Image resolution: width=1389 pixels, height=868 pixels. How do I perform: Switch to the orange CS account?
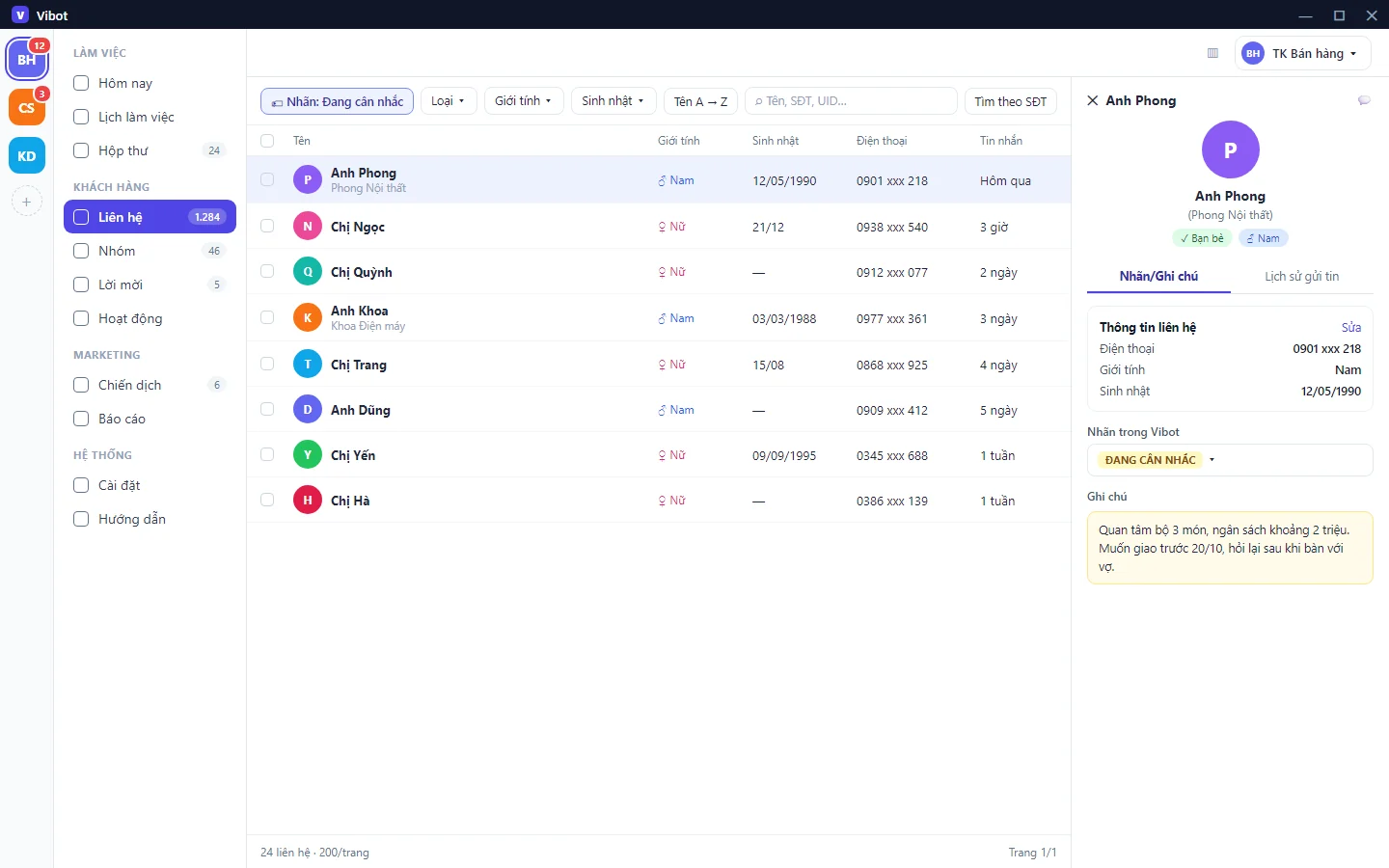coord(27,108)
